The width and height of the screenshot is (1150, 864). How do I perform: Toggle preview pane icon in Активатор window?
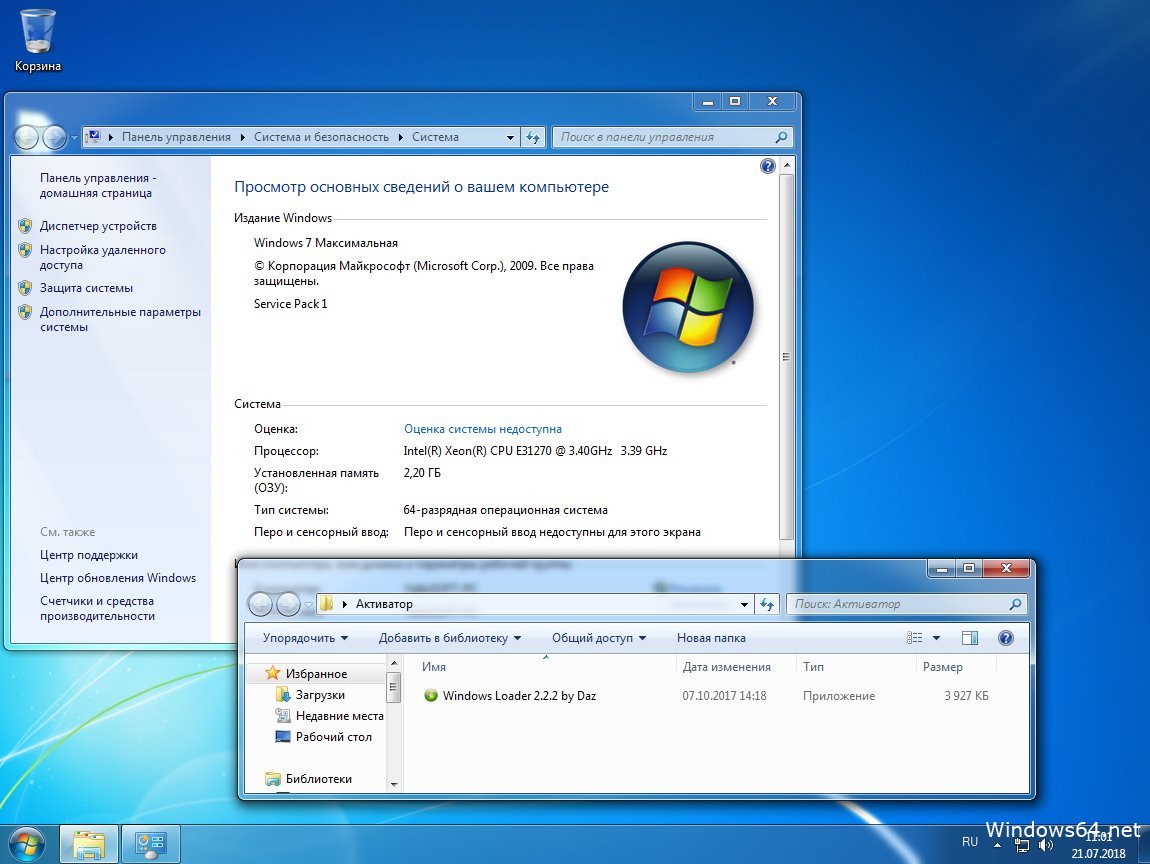click(x=970, y=638)
